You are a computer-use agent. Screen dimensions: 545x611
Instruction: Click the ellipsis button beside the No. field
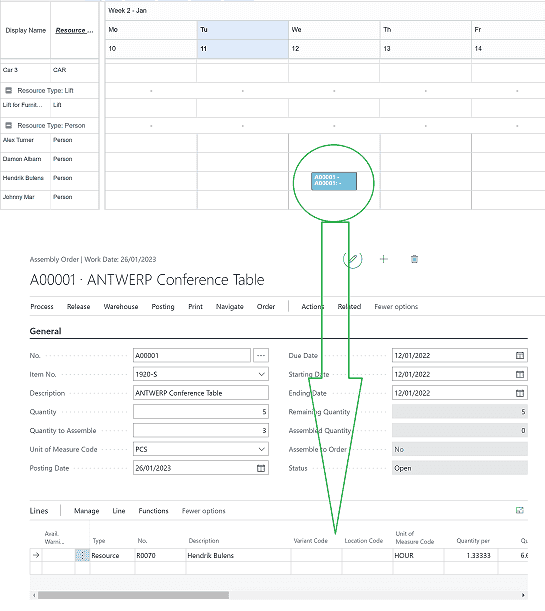(x=261, y=355)
